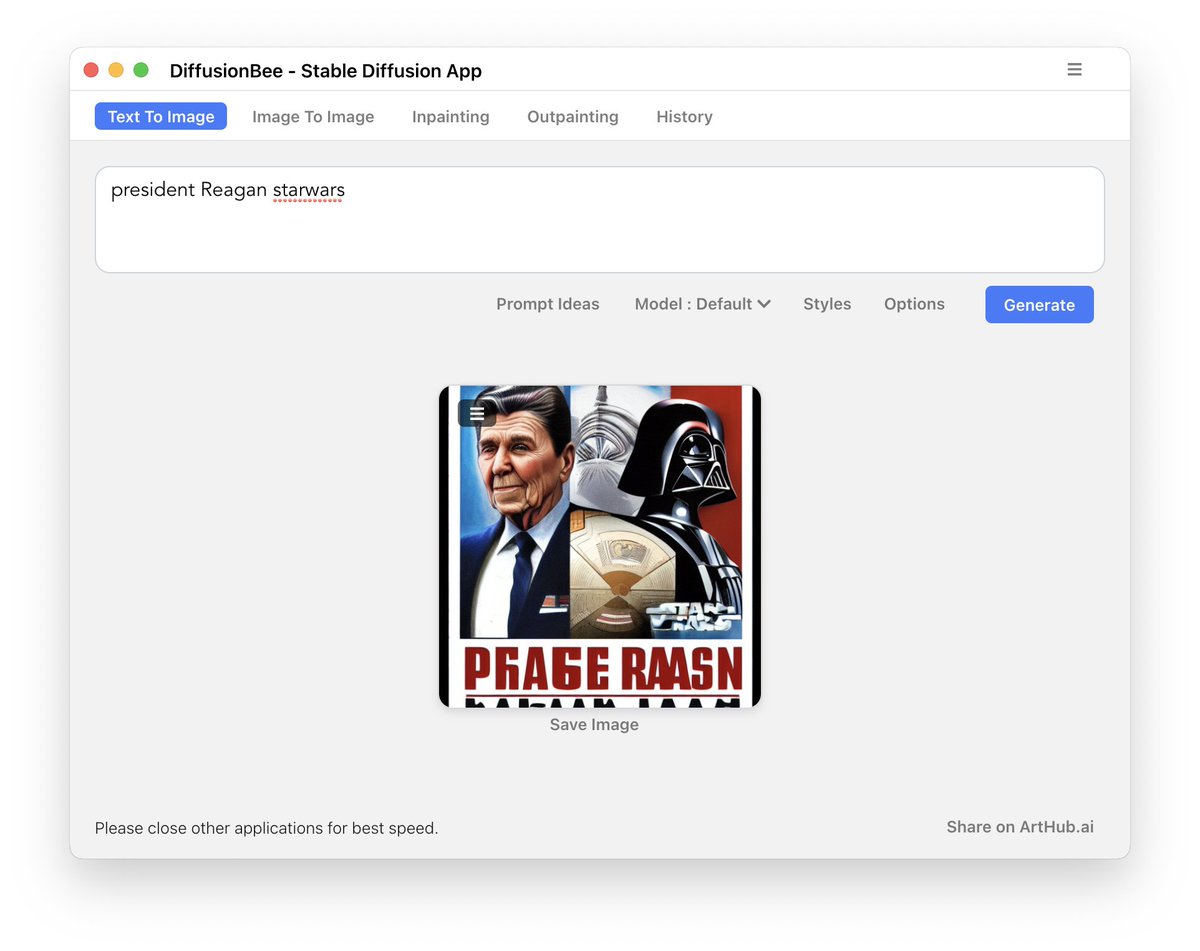Open the image options menu on the generated image
The width and height of the screenshot is (1200, 951).
[477, 412]
